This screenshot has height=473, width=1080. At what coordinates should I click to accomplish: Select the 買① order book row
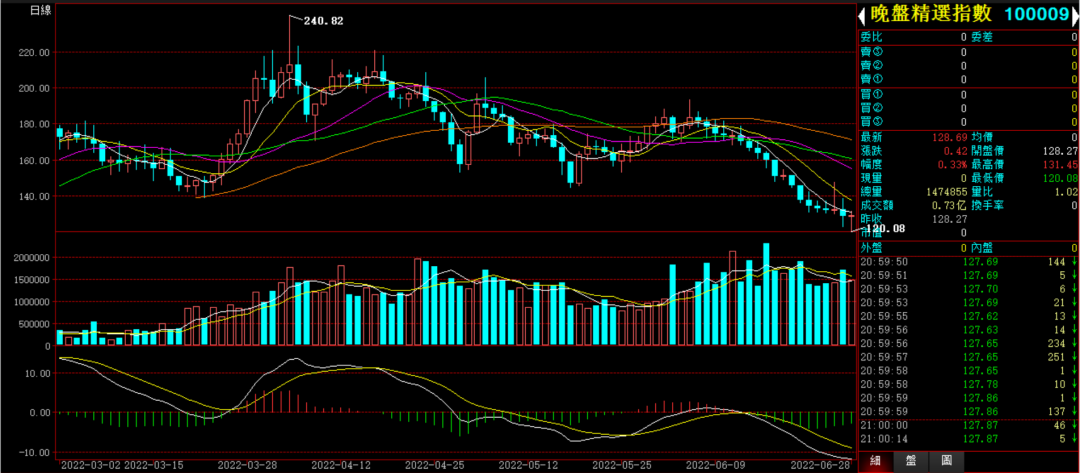point(968,94)
